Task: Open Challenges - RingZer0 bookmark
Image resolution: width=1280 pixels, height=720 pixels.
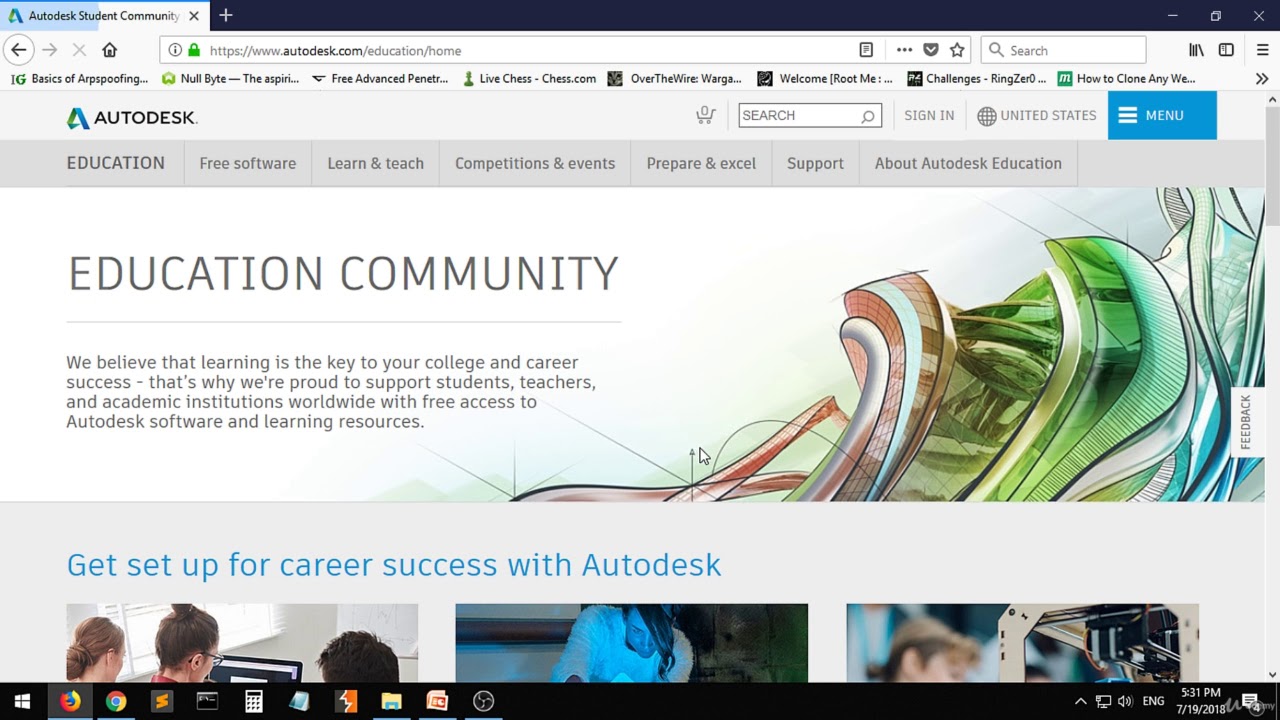Action: [976, 78]
